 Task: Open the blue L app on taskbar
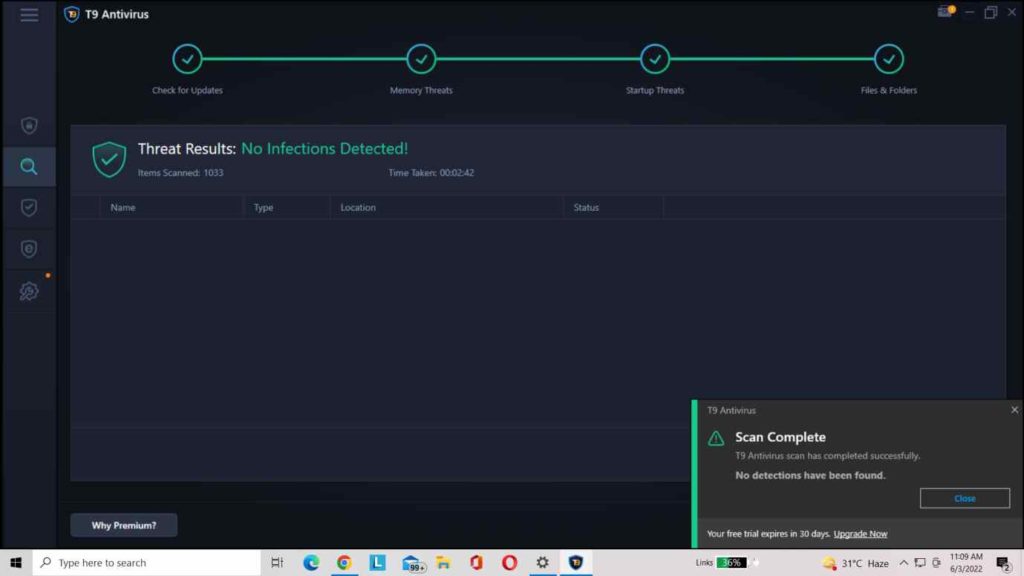click(x=377, y=562)
